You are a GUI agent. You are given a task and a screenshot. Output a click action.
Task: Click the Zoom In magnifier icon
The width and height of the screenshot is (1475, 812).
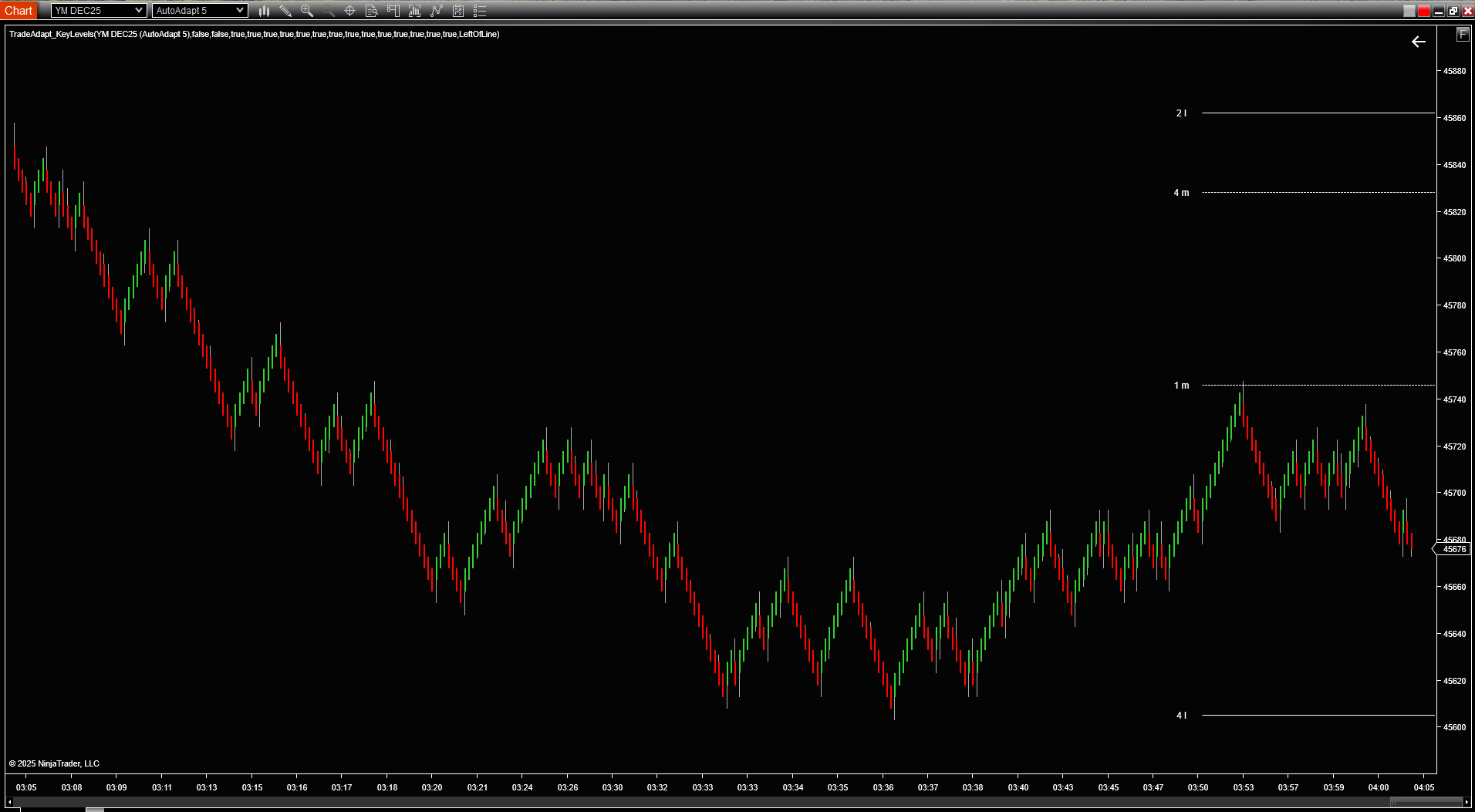coord(307,11)
